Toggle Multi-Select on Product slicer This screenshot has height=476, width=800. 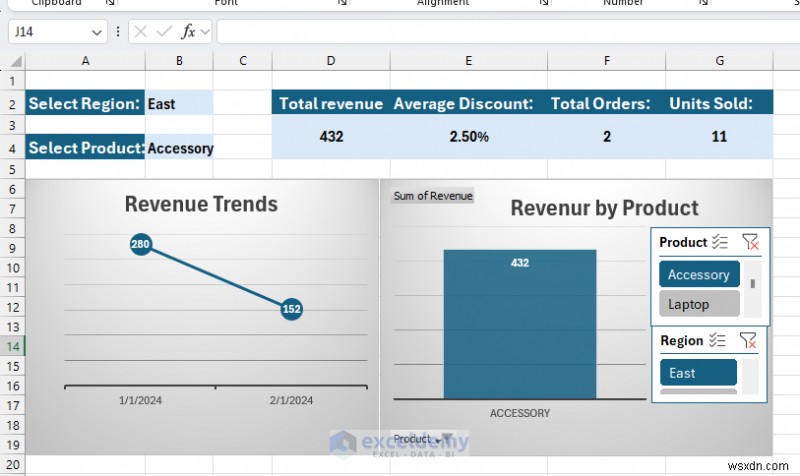(719, 242)
